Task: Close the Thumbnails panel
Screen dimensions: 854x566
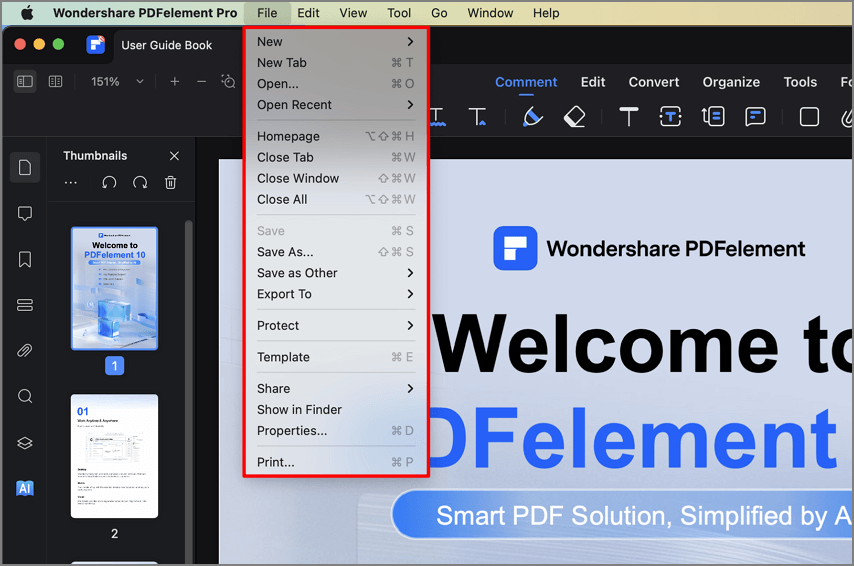Action: tap(174, 156)
